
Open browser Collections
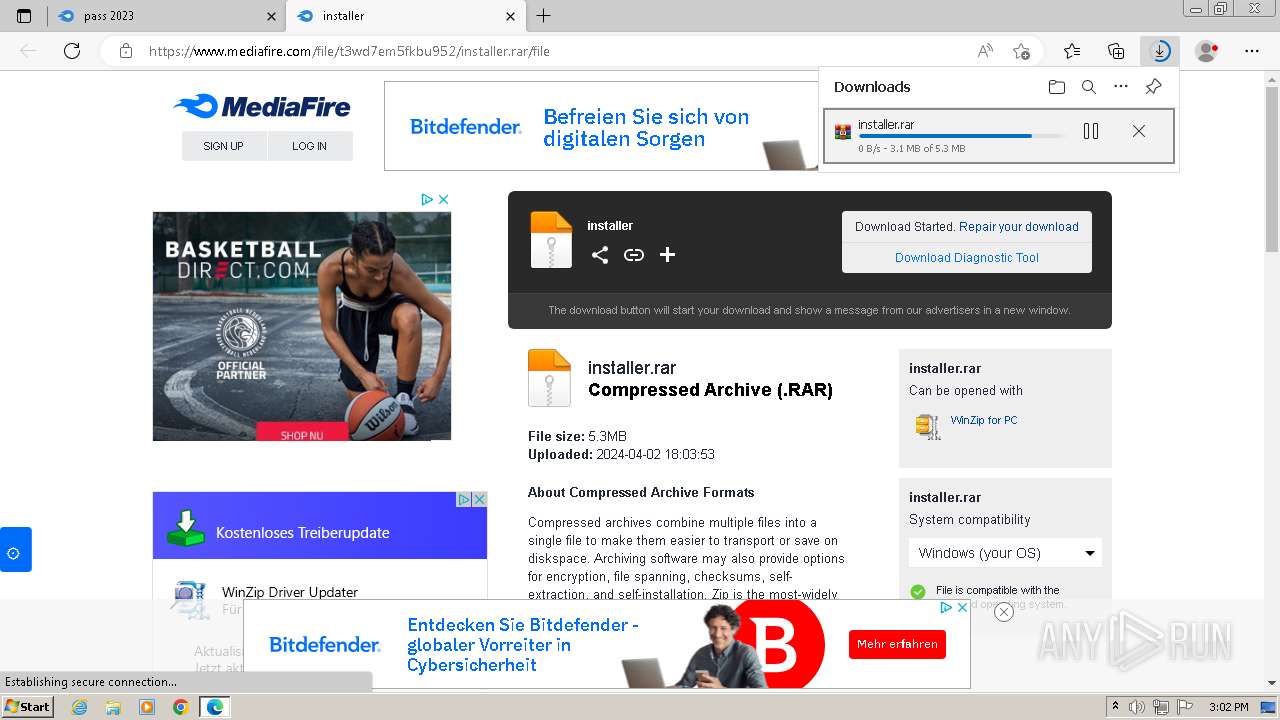tap(1116, 51)
